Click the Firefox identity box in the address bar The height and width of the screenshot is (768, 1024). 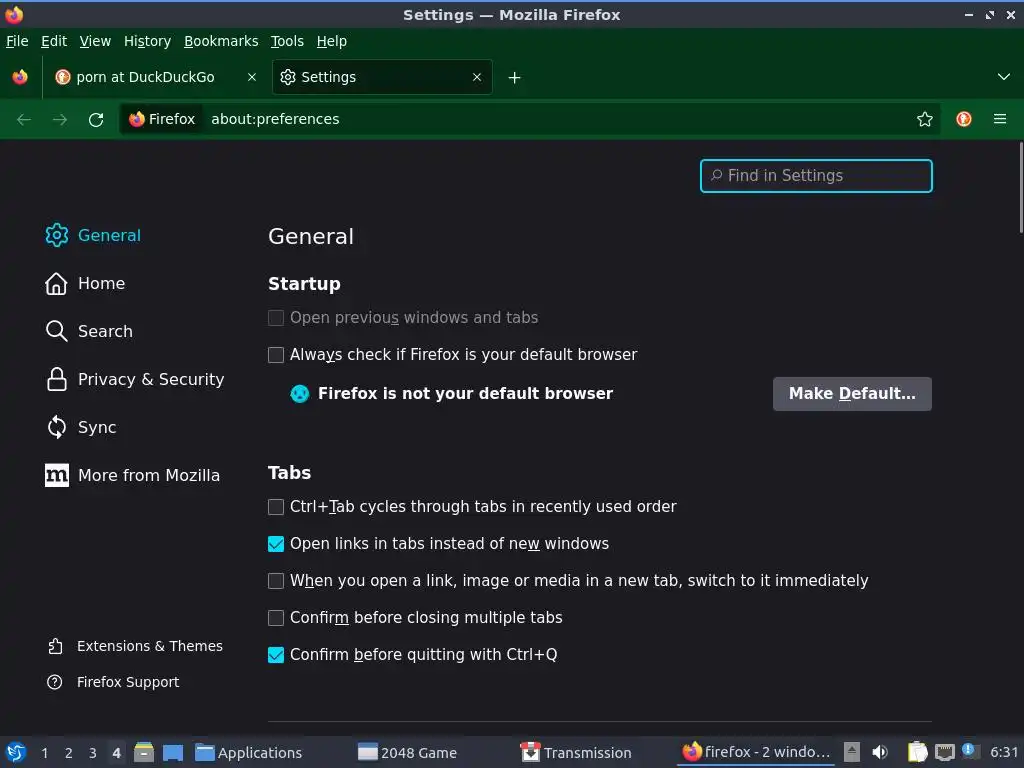point(163,119)
